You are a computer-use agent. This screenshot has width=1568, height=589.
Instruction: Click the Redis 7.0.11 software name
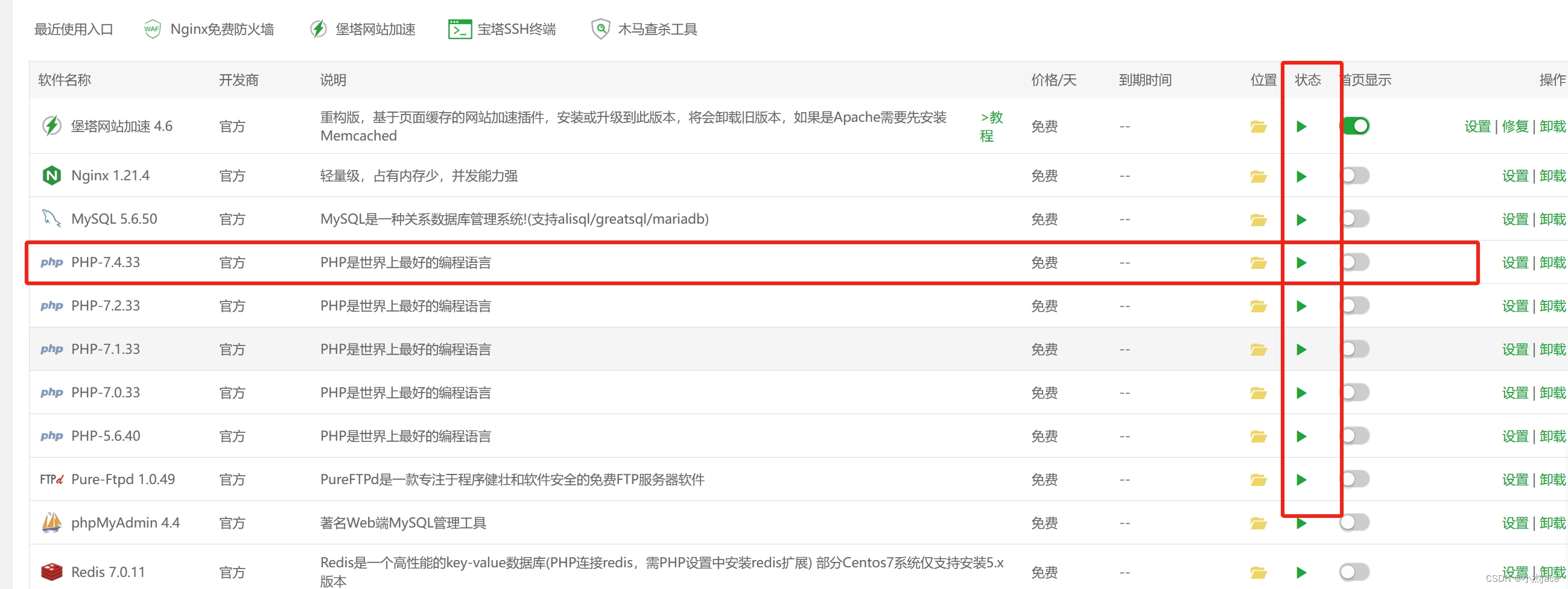pos(109,573)
